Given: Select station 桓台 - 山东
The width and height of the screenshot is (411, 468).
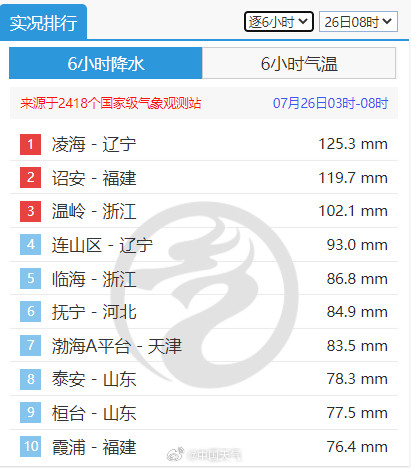Looking at the screenshot, I should [x=94, y=413].
